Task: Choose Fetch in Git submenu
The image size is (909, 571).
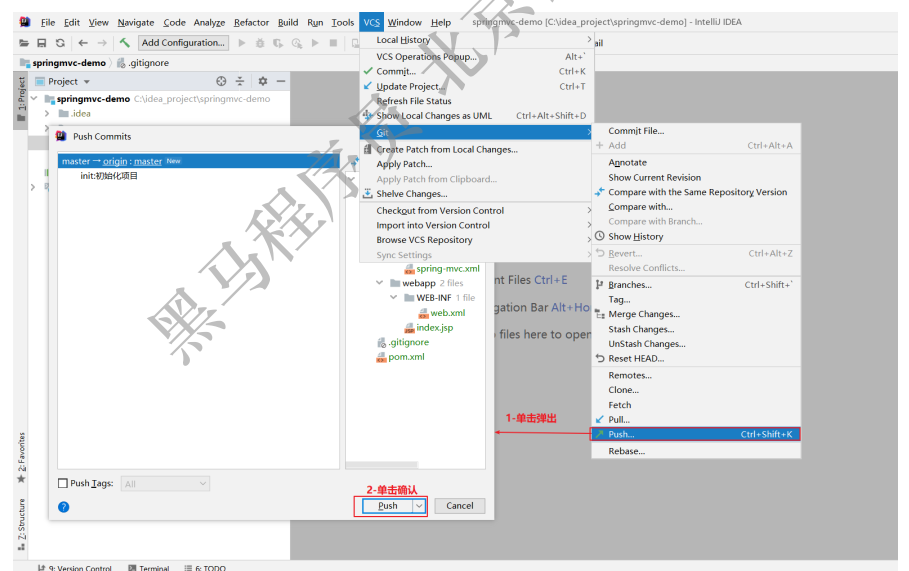Action: (696, 405)
